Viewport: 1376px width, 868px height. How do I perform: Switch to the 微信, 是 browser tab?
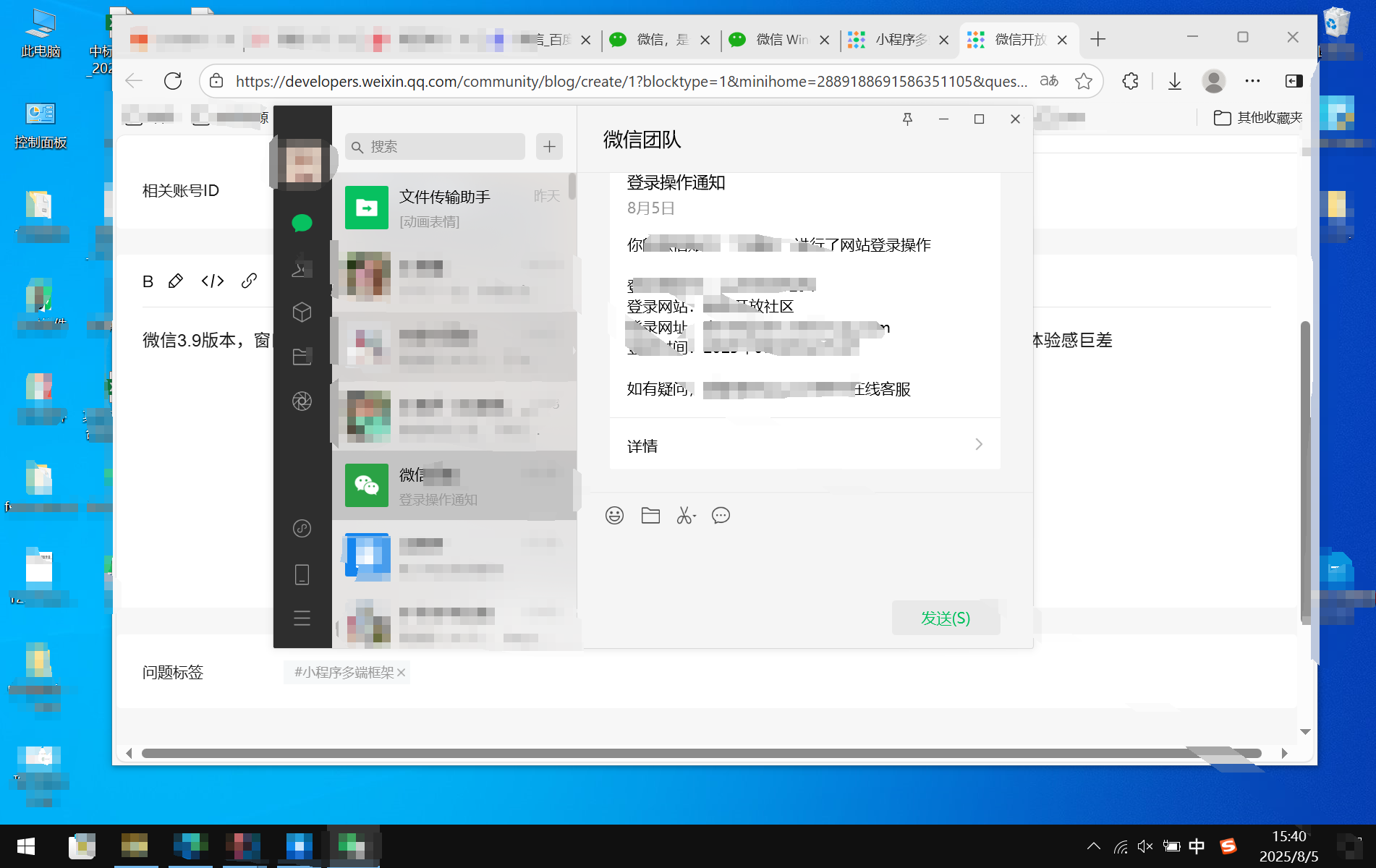661,40
